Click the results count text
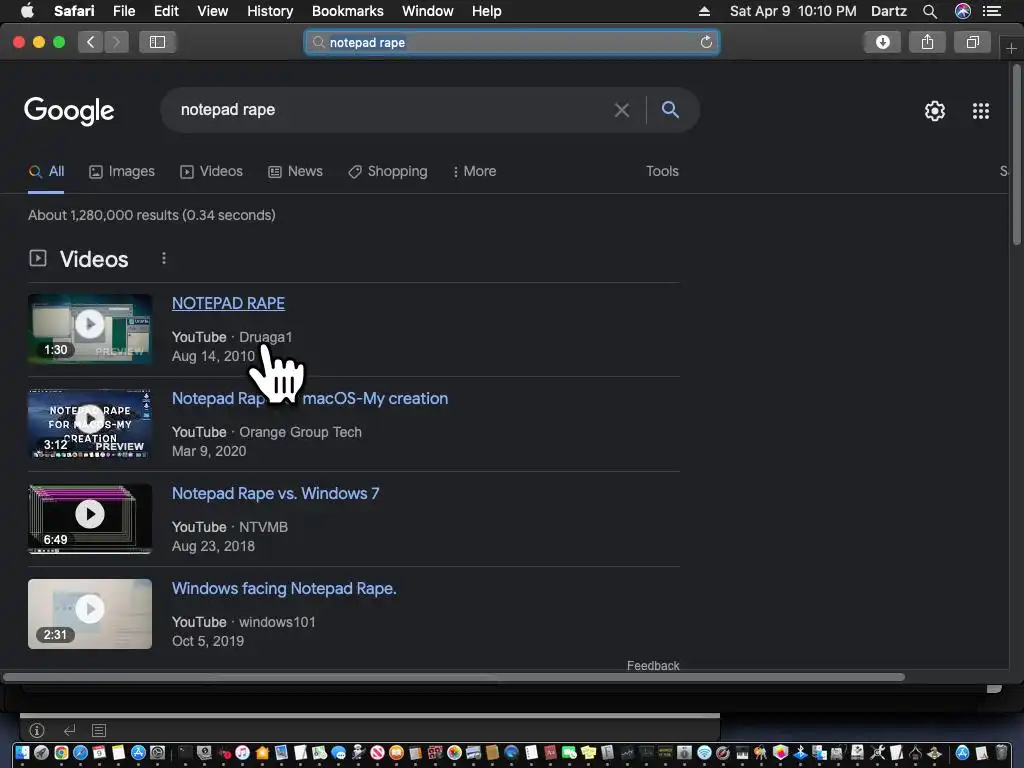The height and width of the screenshot is (768, 1024). tap(152, 215)
